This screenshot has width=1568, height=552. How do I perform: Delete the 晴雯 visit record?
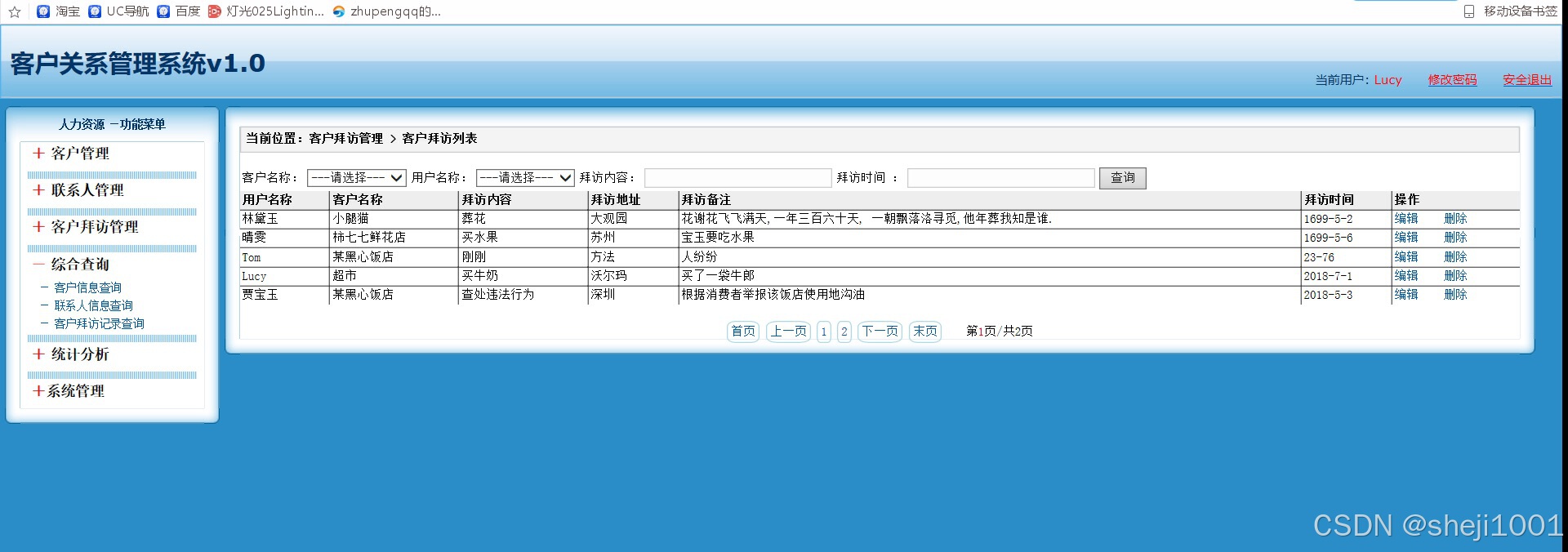point(1455,238)
